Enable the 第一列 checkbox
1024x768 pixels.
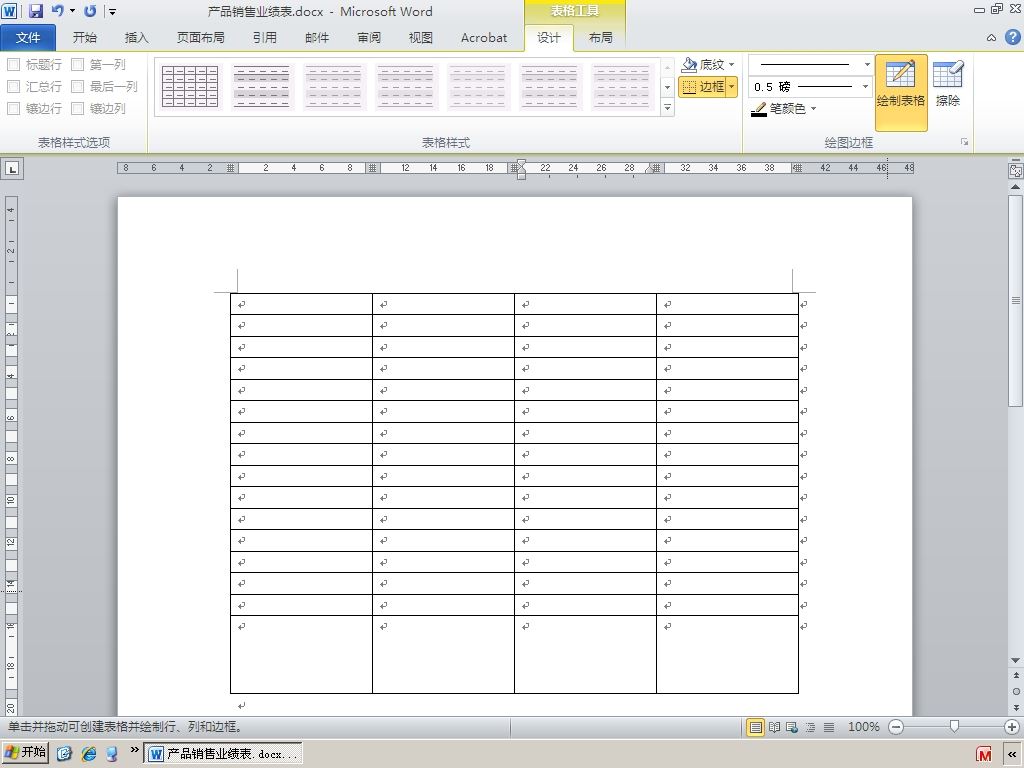click(x=77, y=64)
